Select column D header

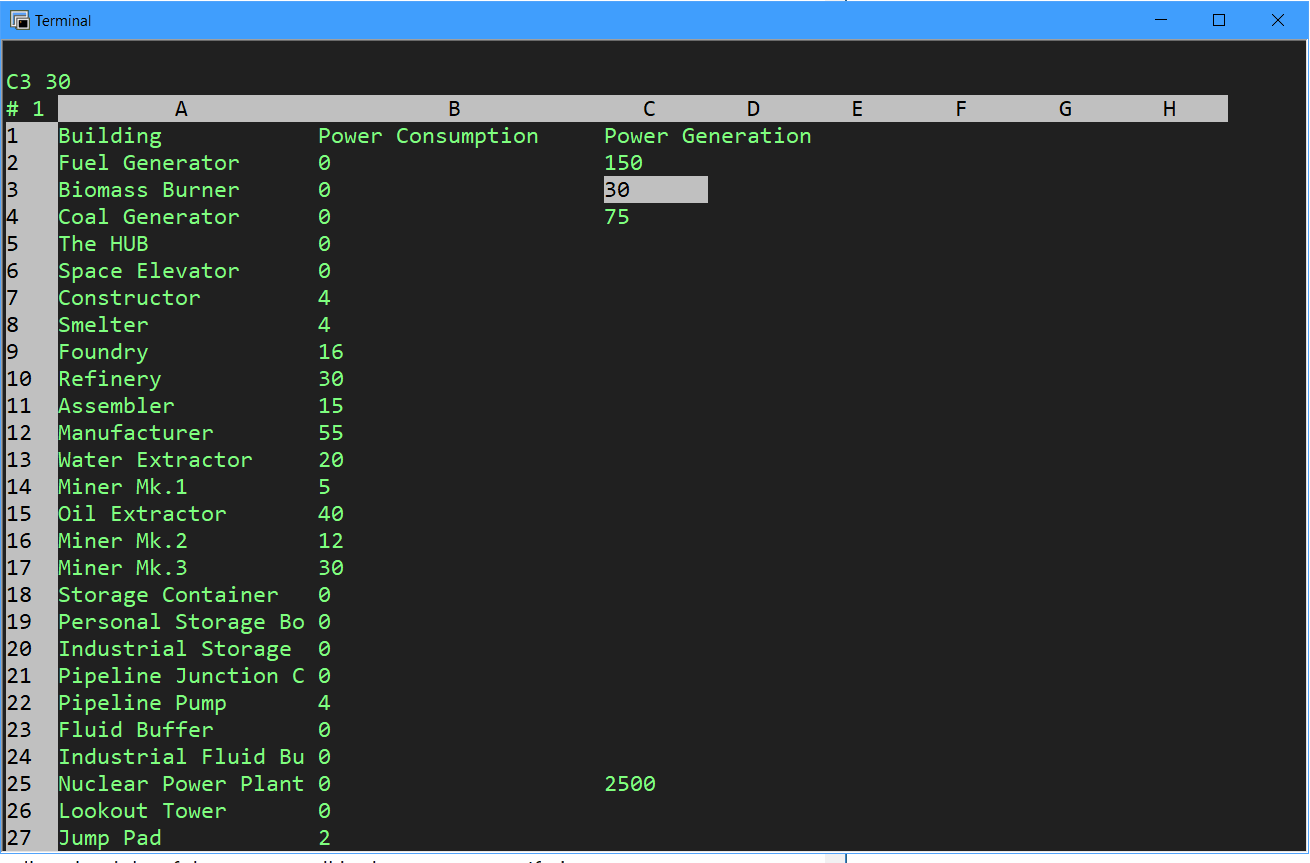tap(753, 109)
